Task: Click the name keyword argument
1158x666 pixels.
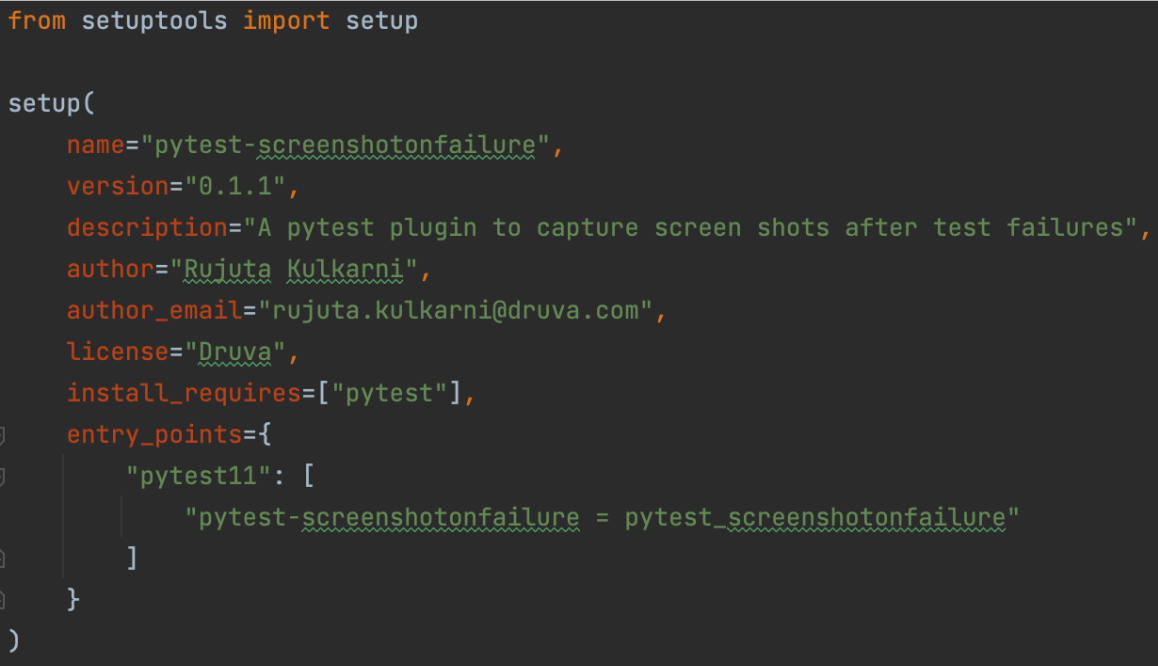Action: pyautogui.click(x=95, y=145)
